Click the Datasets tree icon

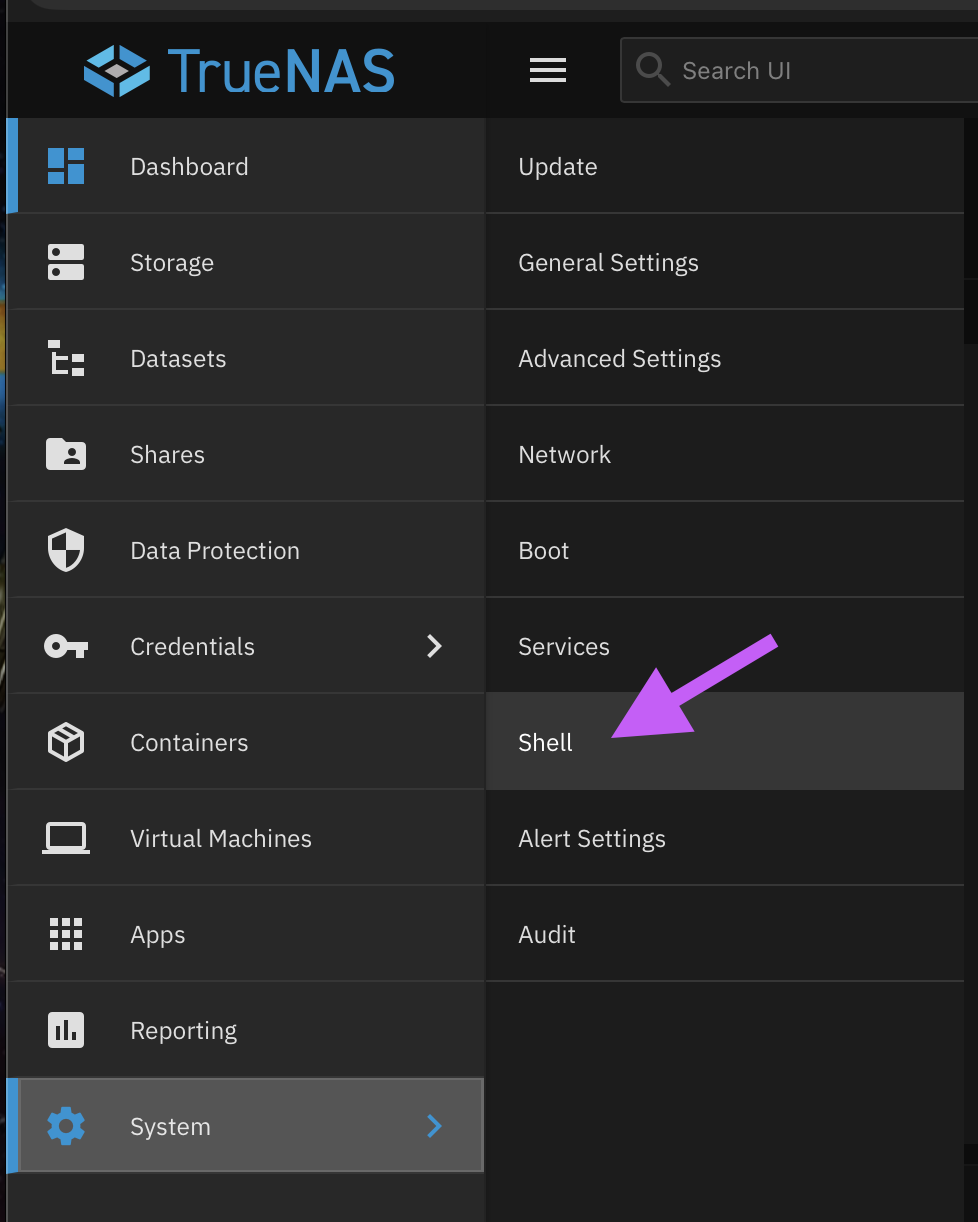point(66,358)
